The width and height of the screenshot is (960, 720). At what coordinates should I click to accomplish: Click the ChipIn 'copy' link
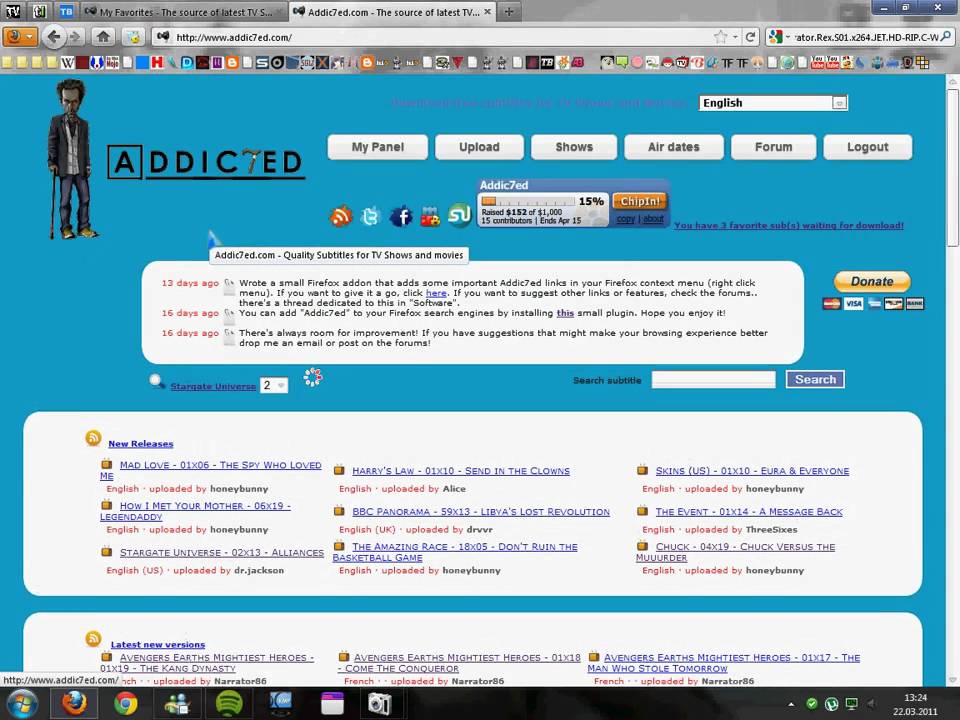pyautogui.click(x=625, y=219)
